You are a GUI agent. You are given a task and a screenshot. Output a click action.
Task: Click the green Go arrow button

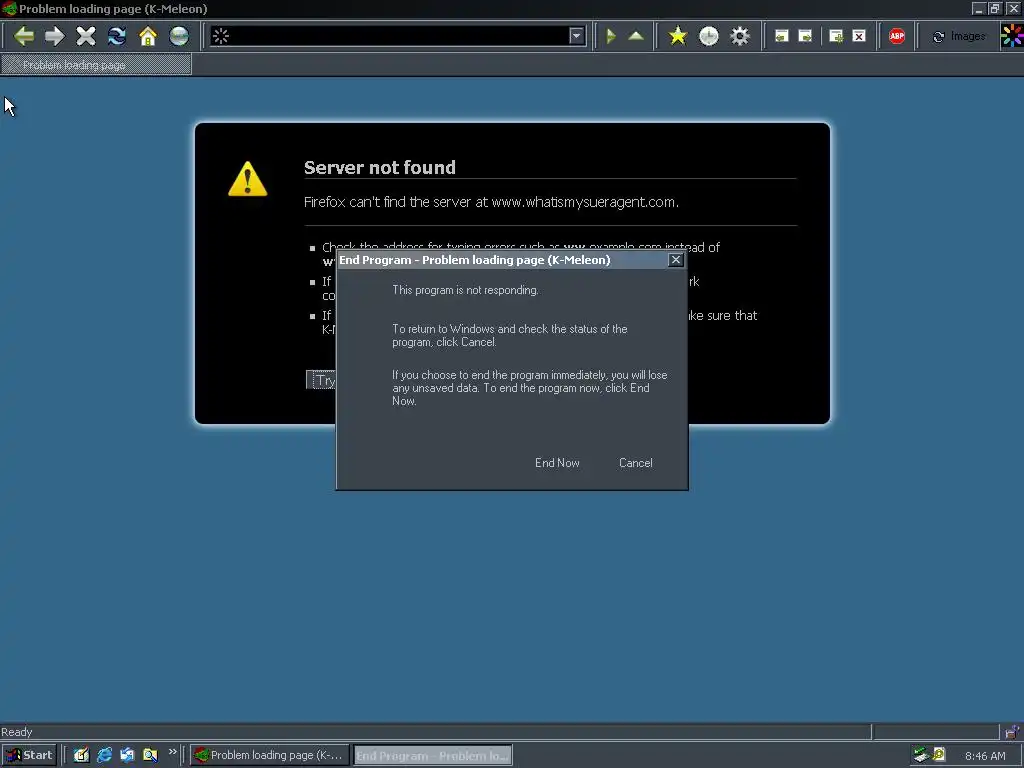coord(611,36)
